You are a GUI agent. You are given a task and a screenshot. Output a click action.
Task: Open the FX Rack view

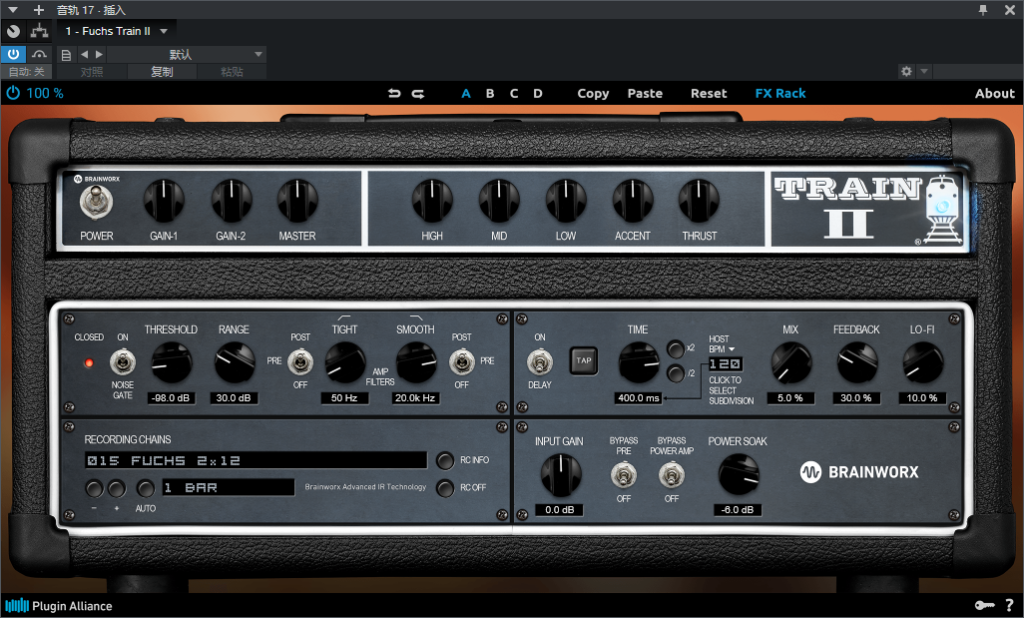point(780,93)
